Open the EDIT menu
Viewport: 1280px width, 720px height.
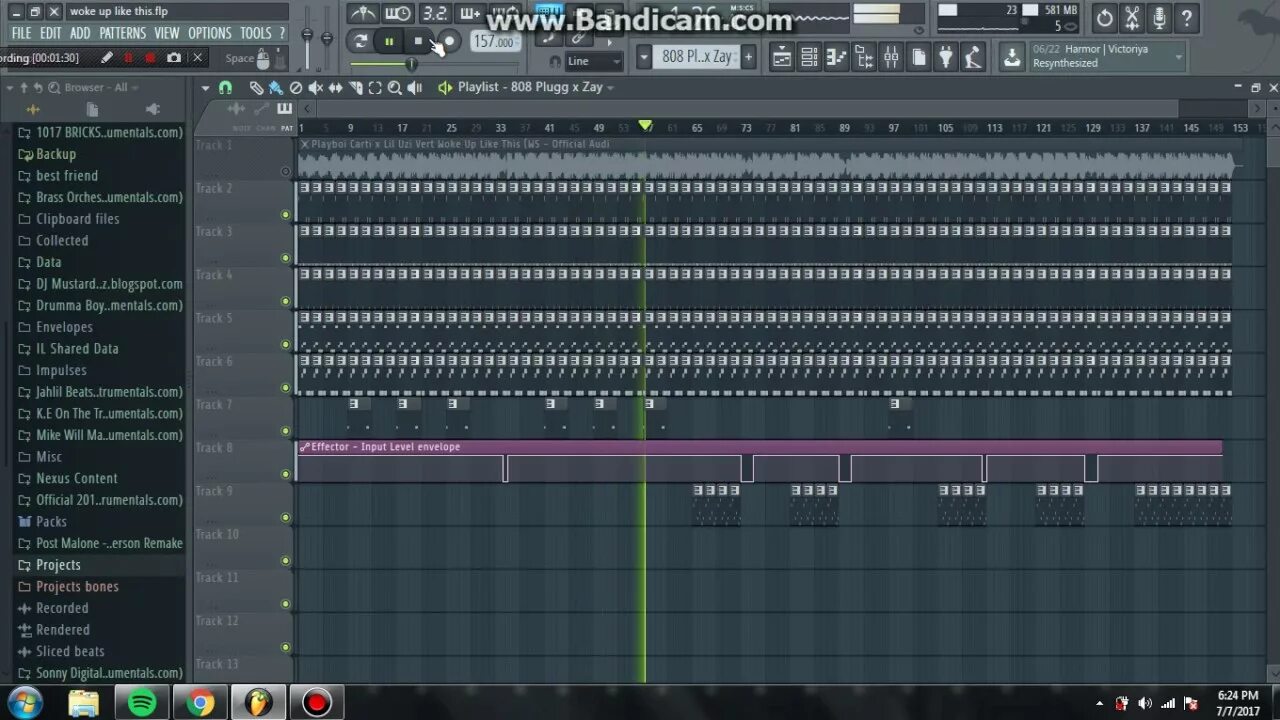coord(51,33)
